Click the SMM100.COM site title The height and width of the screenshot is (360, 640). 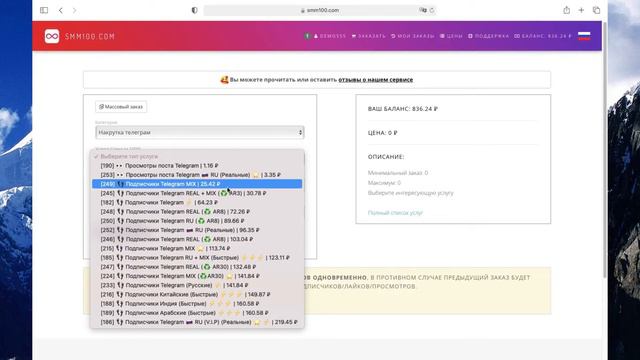coord(90,36)
